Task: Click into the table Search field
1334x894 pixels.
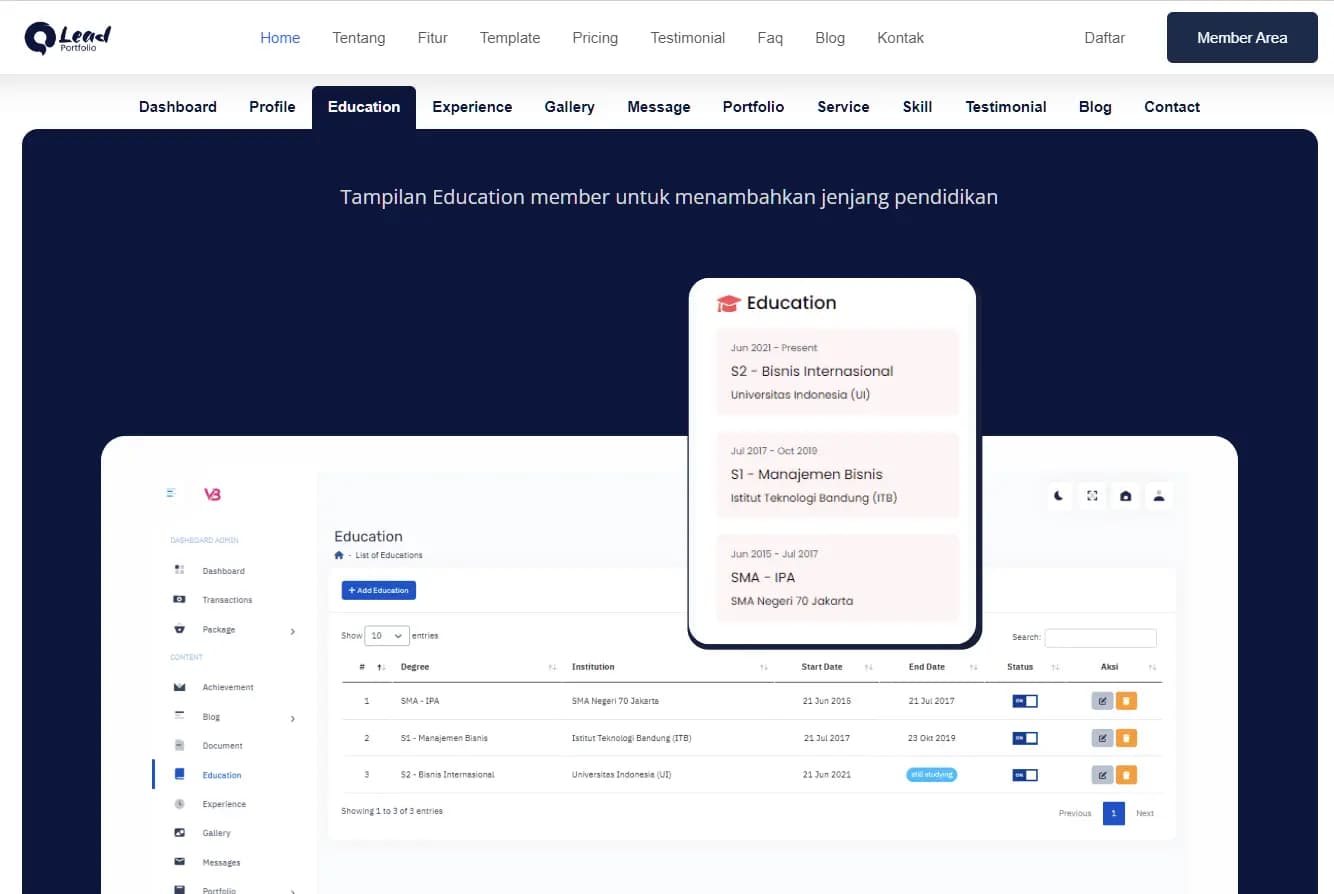Action: [x=1101, y=637]
